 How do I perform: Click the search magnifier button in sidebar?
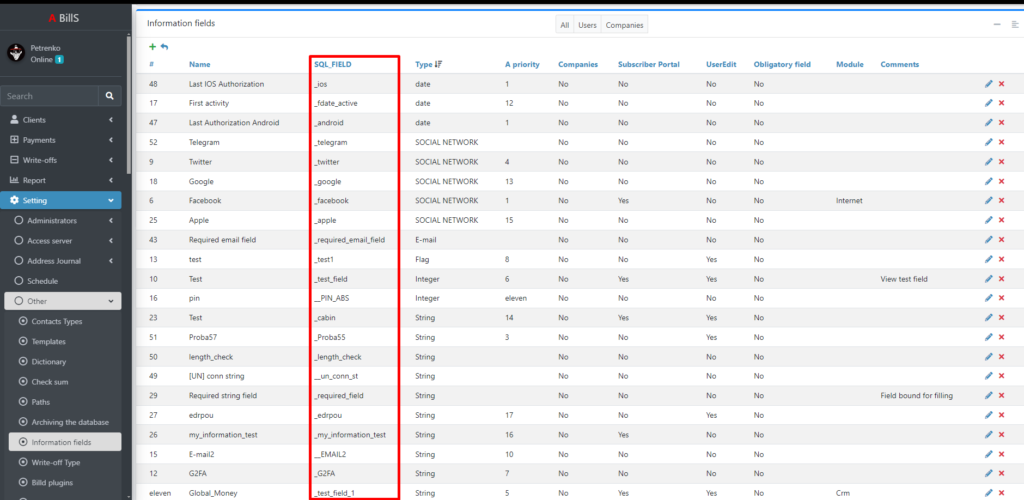110,96
